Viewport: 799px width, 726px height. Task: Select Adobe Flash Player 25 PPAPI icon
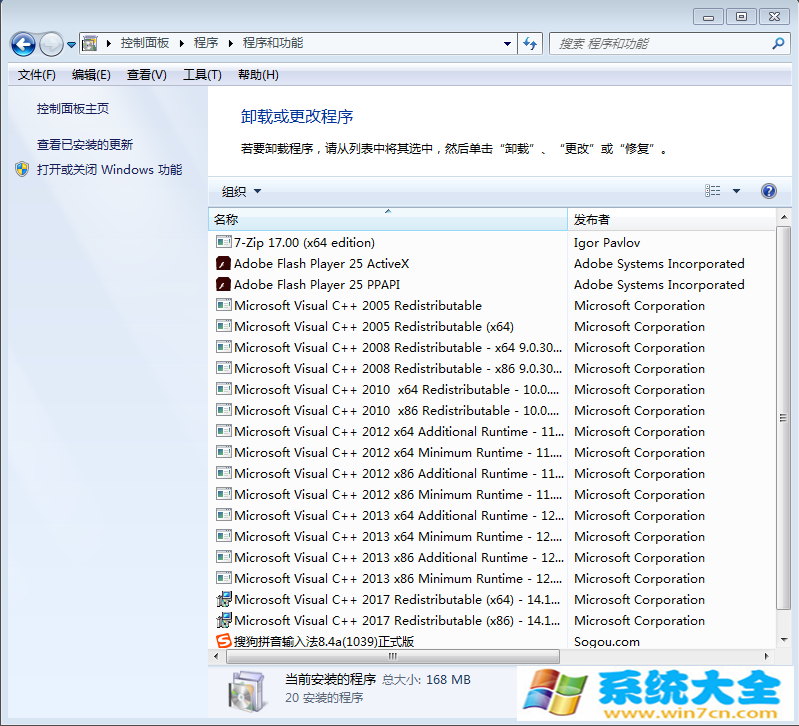pos(224,285)
